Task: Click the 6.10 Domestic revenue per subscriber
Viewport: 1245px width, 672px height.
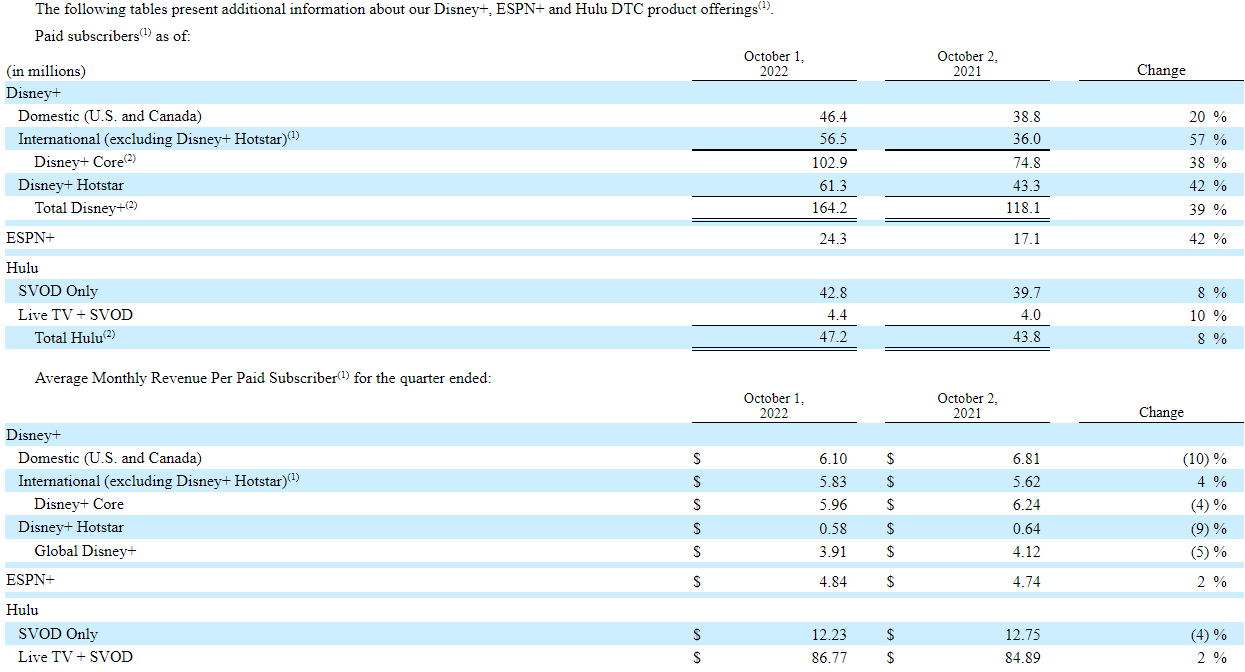Action: point(833,459)
